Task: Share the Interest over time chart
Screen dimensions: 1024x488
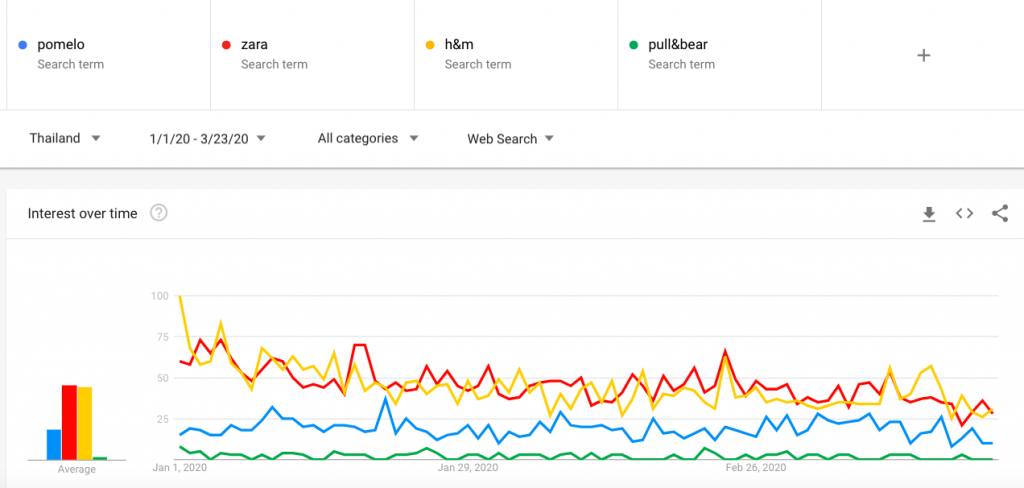Action: (1000, 214)
